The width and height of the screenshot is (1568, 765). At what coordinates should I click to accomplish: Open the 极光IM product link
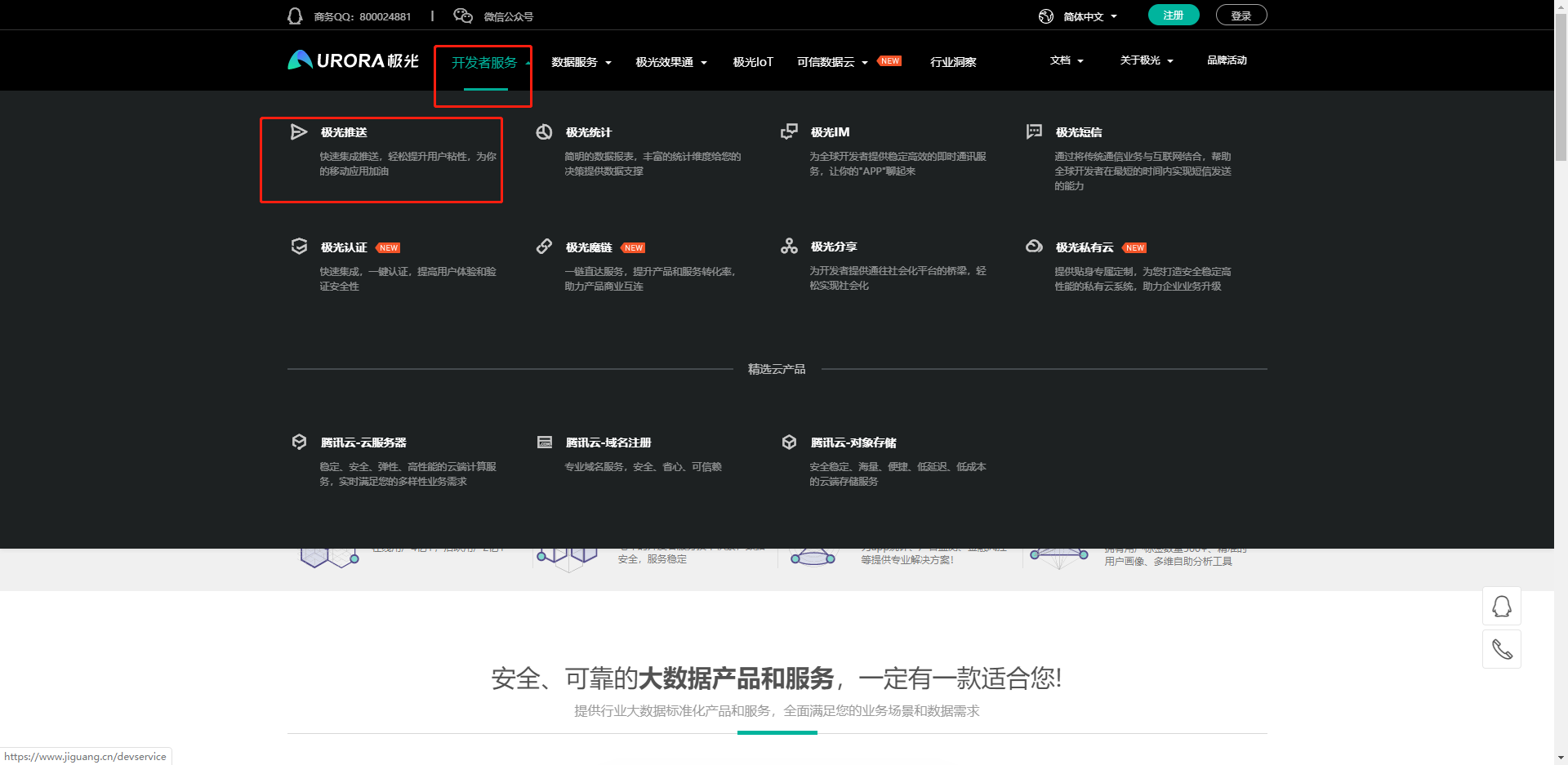click(830, 132)
